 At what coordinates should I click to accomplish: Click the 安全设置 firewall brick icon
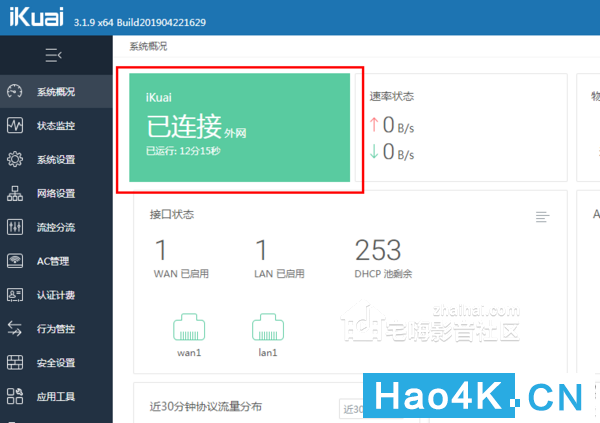point(15,363)
